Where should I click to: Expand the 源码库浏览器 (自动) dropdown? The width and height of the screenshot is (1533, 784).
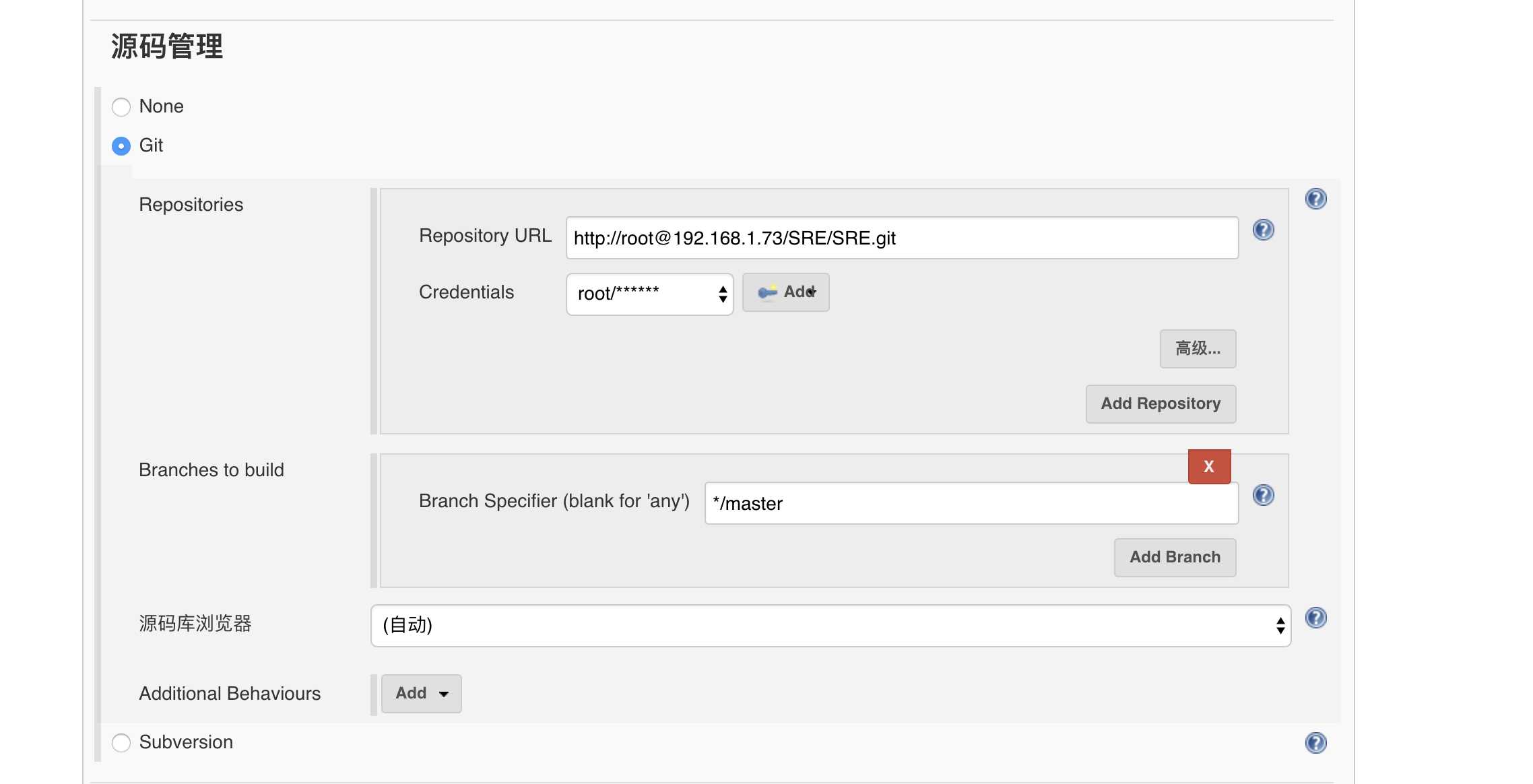[830, 626]
